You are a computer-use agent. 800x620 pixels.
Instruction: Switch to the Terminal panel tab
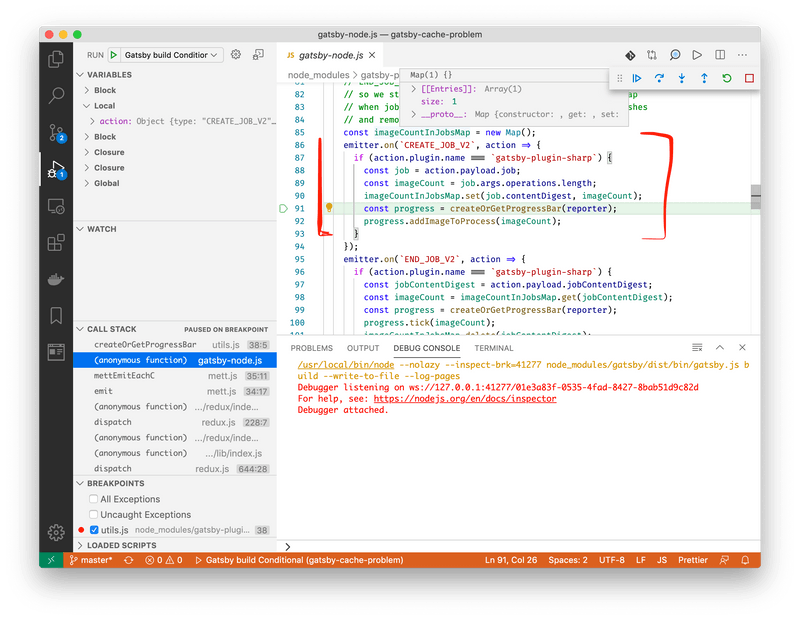point(494,348)
